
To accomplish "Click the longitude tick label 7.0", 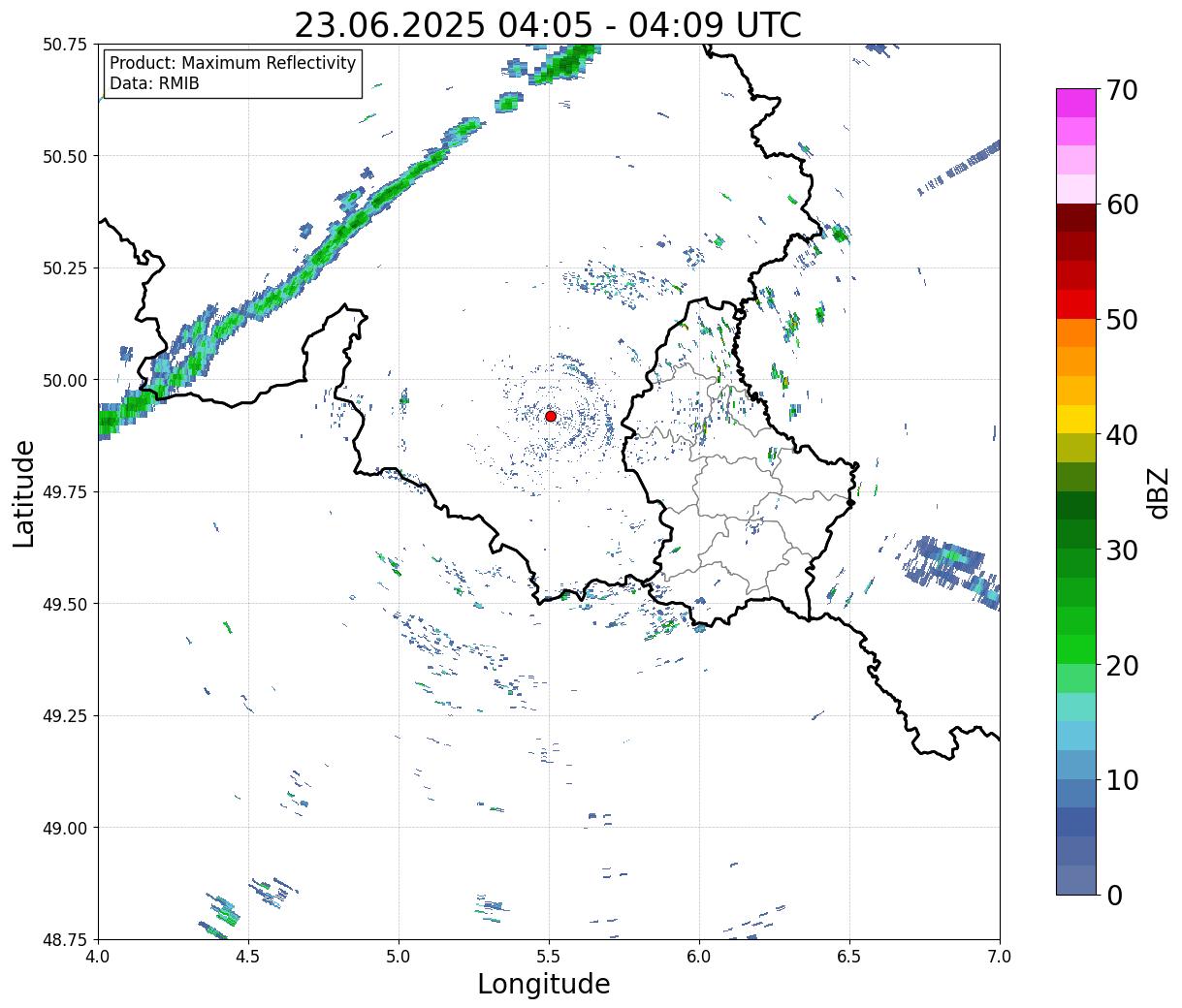I will click(x=1000, y=957).
